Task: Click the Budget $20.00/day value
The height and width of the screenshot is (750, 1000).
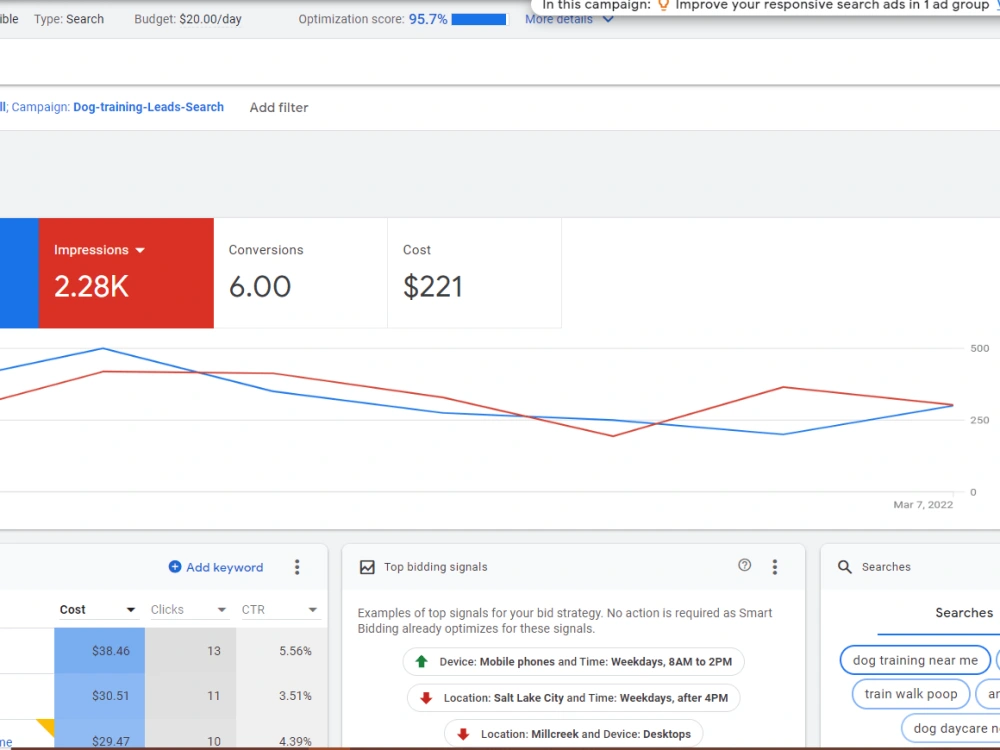Action: point(210,19)
